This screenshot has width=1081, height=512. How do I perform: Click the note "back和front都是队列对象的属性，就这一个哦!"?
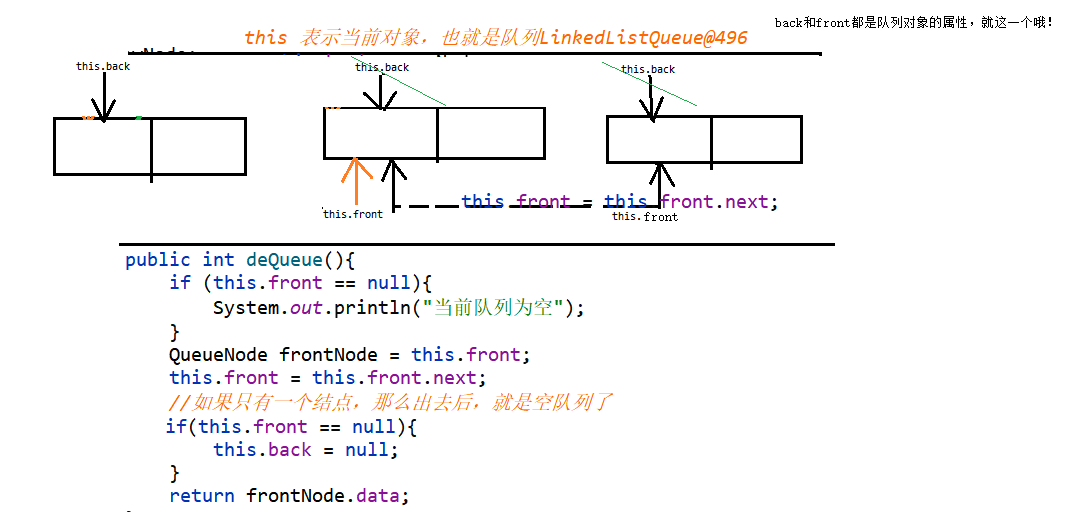pos(913,23)
